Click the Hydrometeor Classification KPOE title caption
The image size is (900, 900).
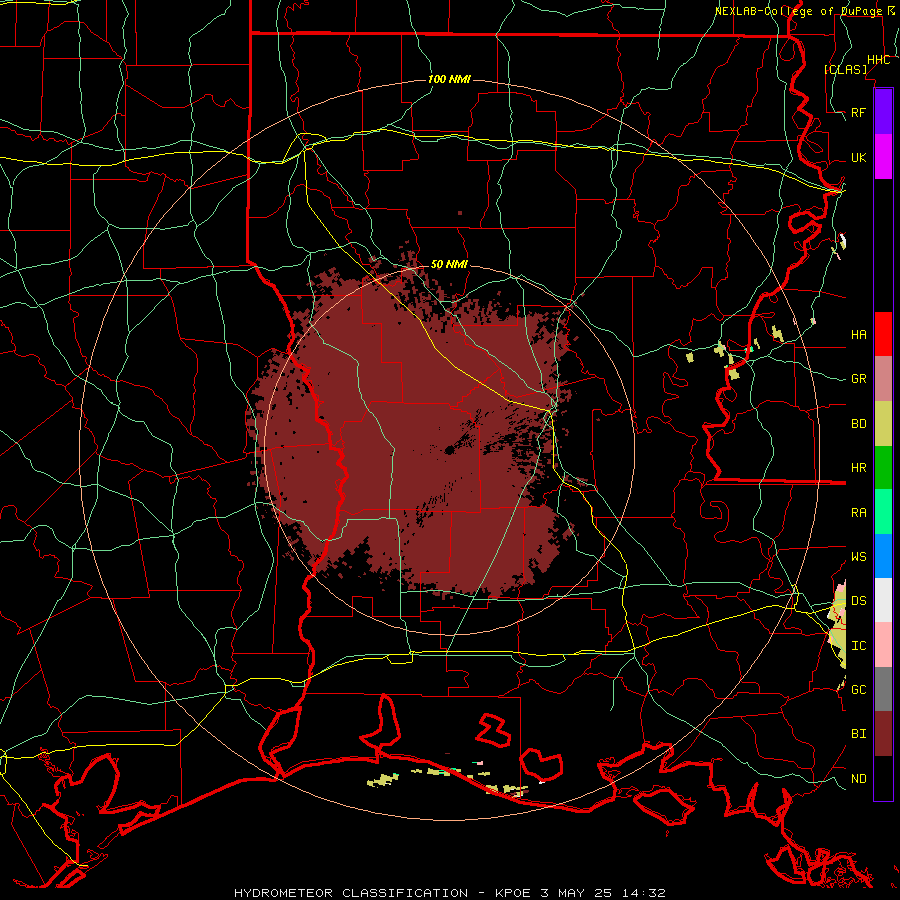[x=449, y=893]
